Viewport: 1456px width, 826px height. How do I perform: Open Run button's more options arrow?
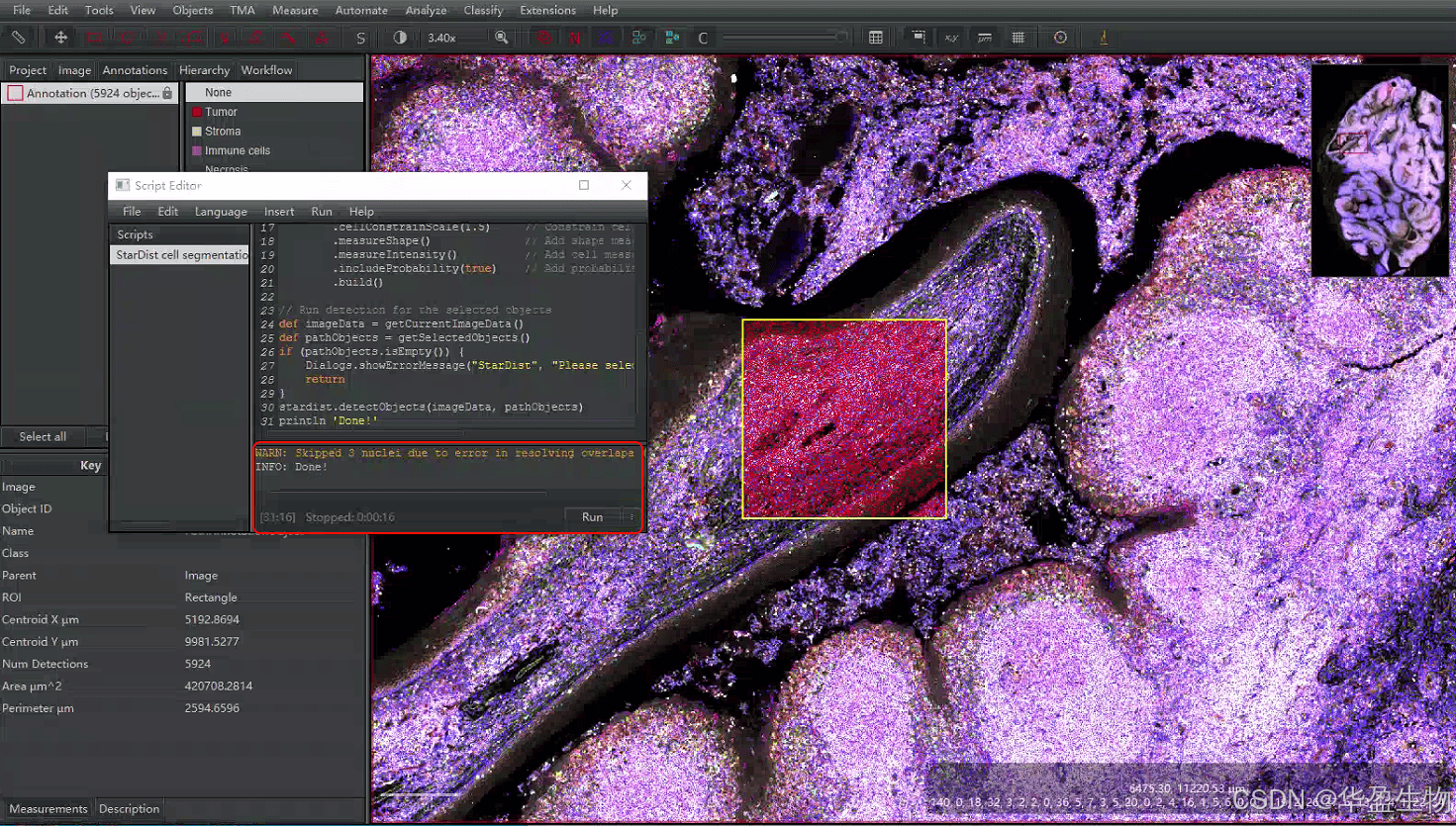click(x=631, y=516)
